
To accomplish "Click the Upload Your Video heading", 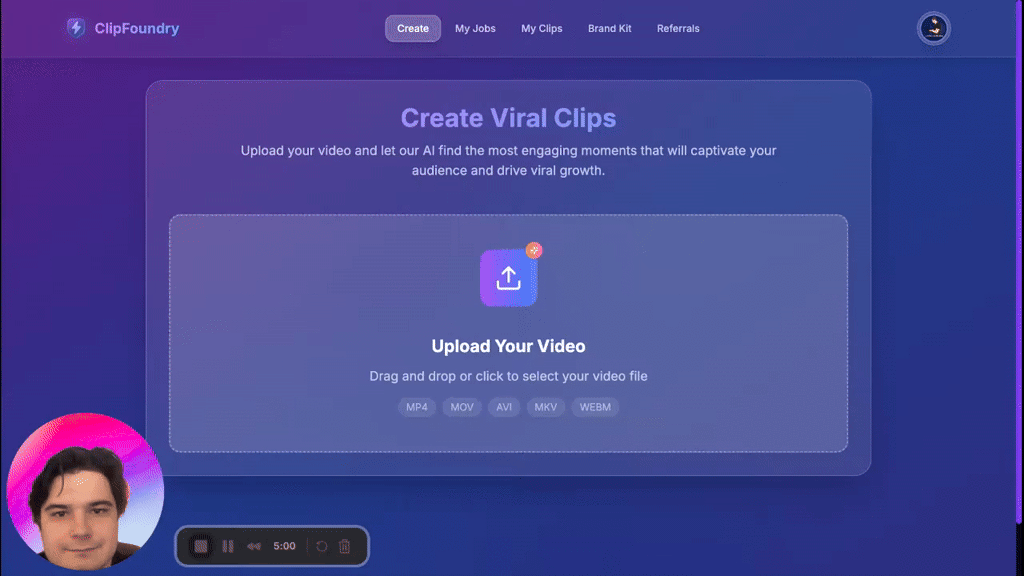I will [508, 346].
